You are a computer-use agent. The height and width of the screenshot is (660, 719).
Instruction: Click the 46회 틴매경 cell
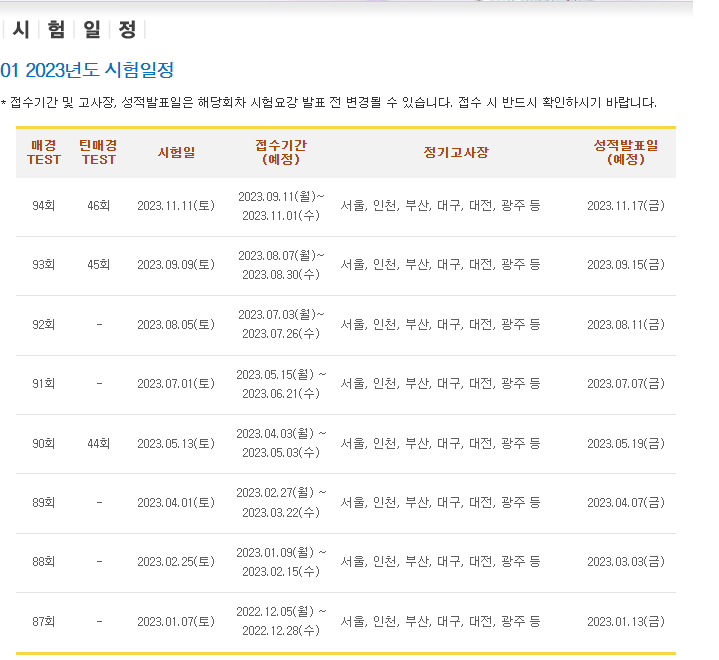[99, 205]
